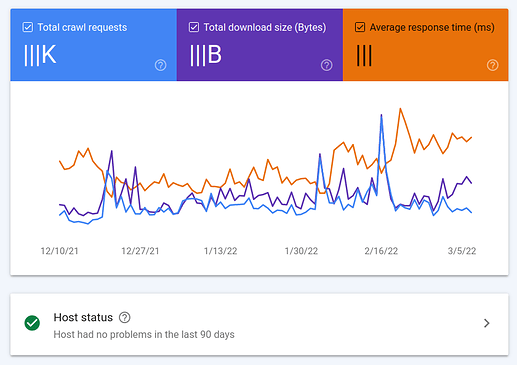
Task: Select the Total crawl requests label
Action: point(82,27)
